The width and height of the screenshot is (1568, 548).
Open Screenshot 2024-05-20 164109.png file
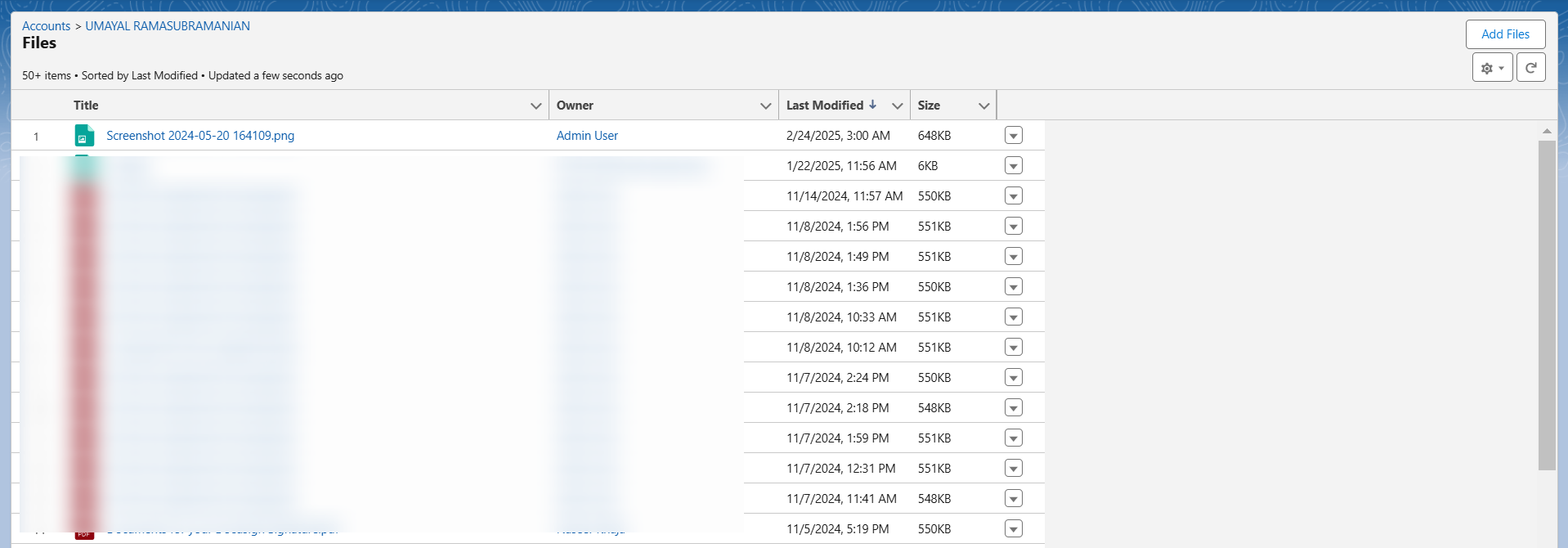(x=200, y=136)
